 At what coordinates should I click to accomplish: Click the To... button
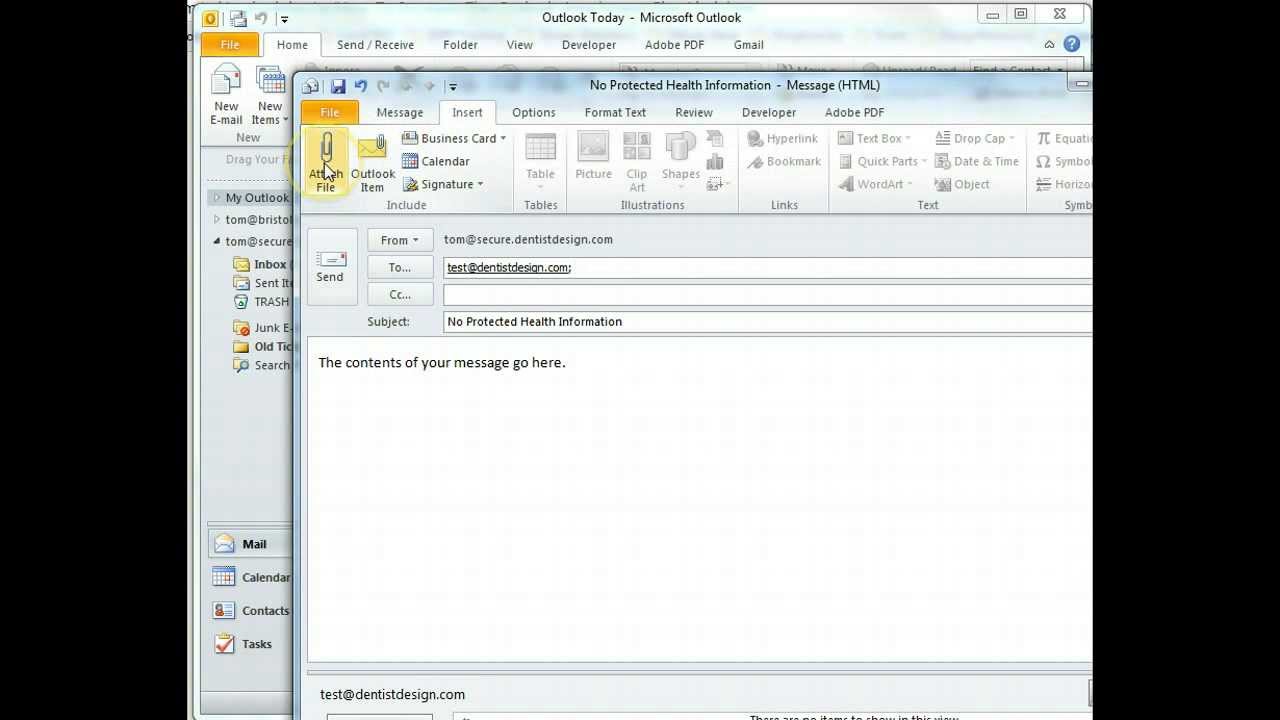[x=399, y=267]
